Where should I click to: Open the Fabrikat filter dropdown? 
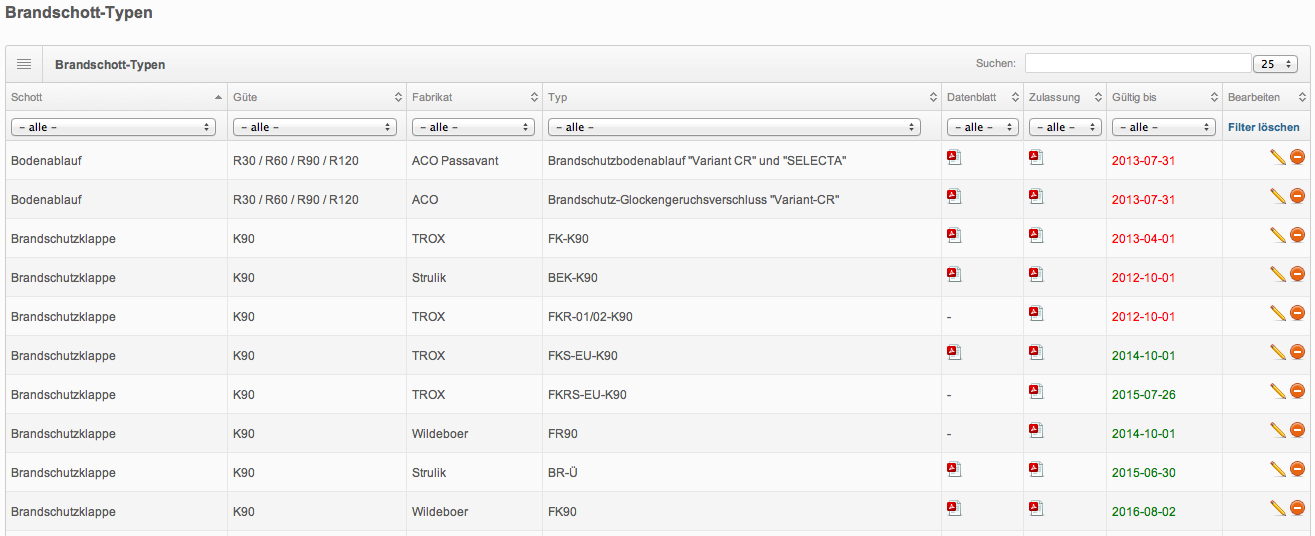tap(475, 127)
